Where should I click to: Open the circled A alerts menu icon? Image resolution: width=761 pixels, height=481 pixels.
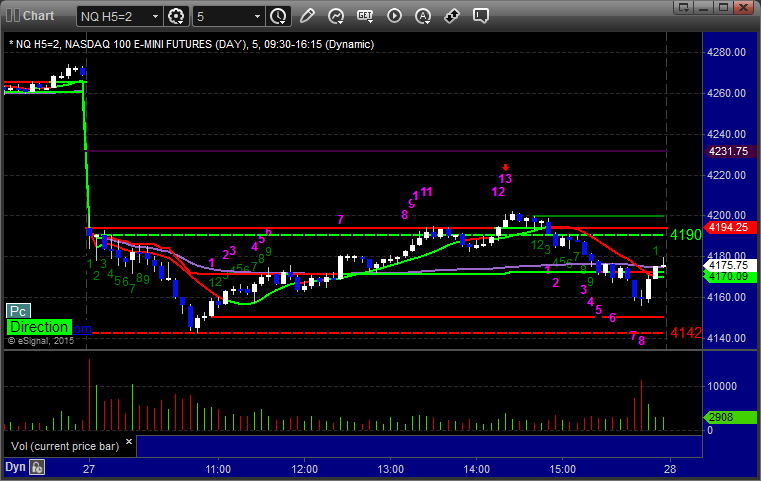423,16
